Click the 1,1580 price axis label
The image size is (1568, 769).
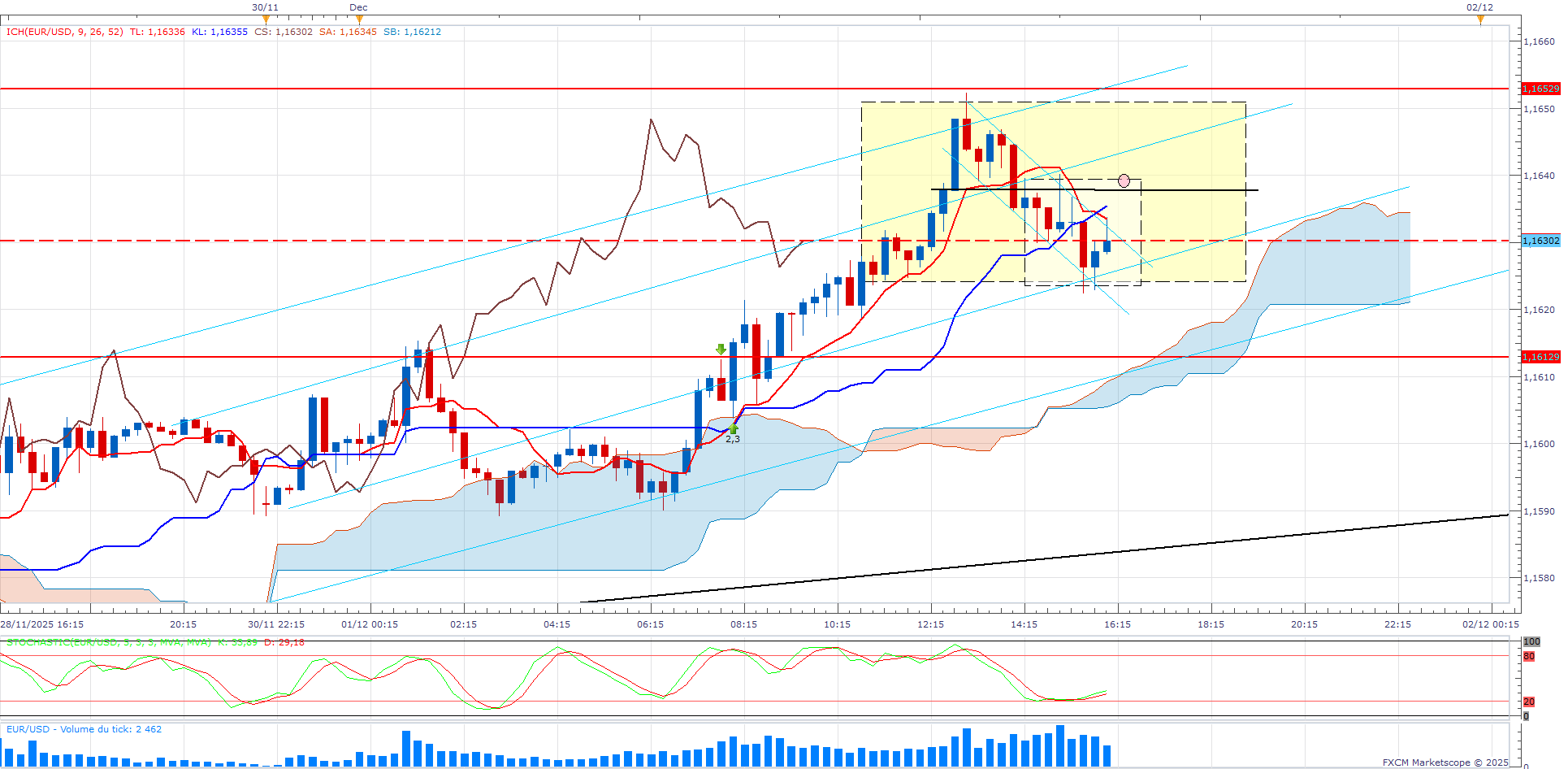(1539, 578)
